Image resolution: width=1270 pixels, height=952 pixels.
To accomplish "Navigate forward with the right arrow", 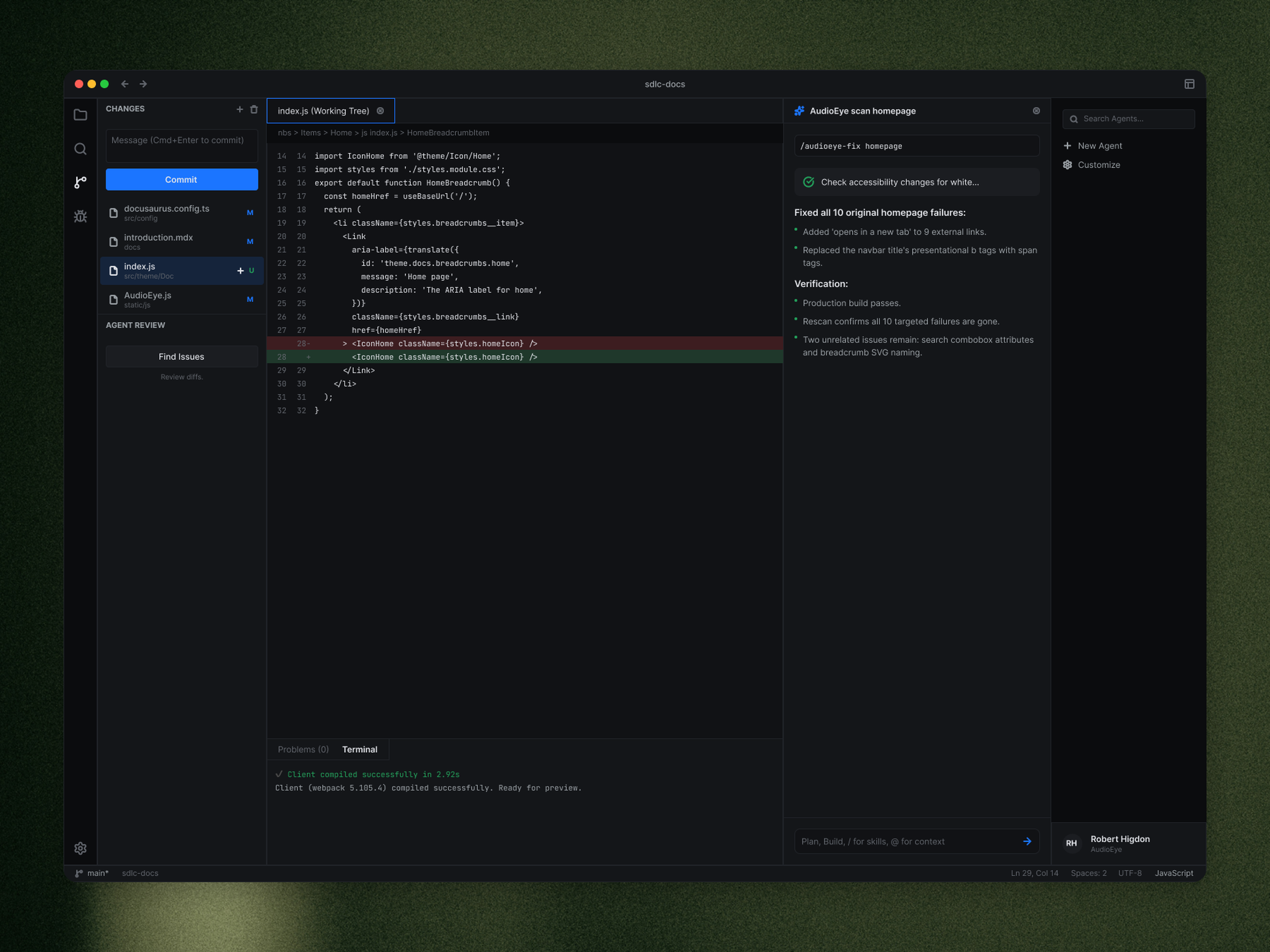I will tap(143, 84).
